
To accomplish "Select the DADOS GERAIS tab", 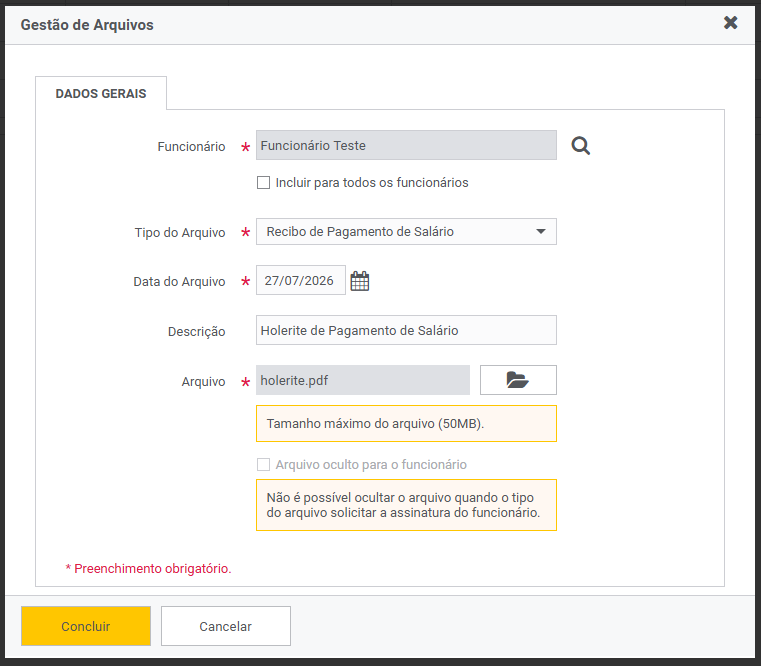I will coord(101,93).
